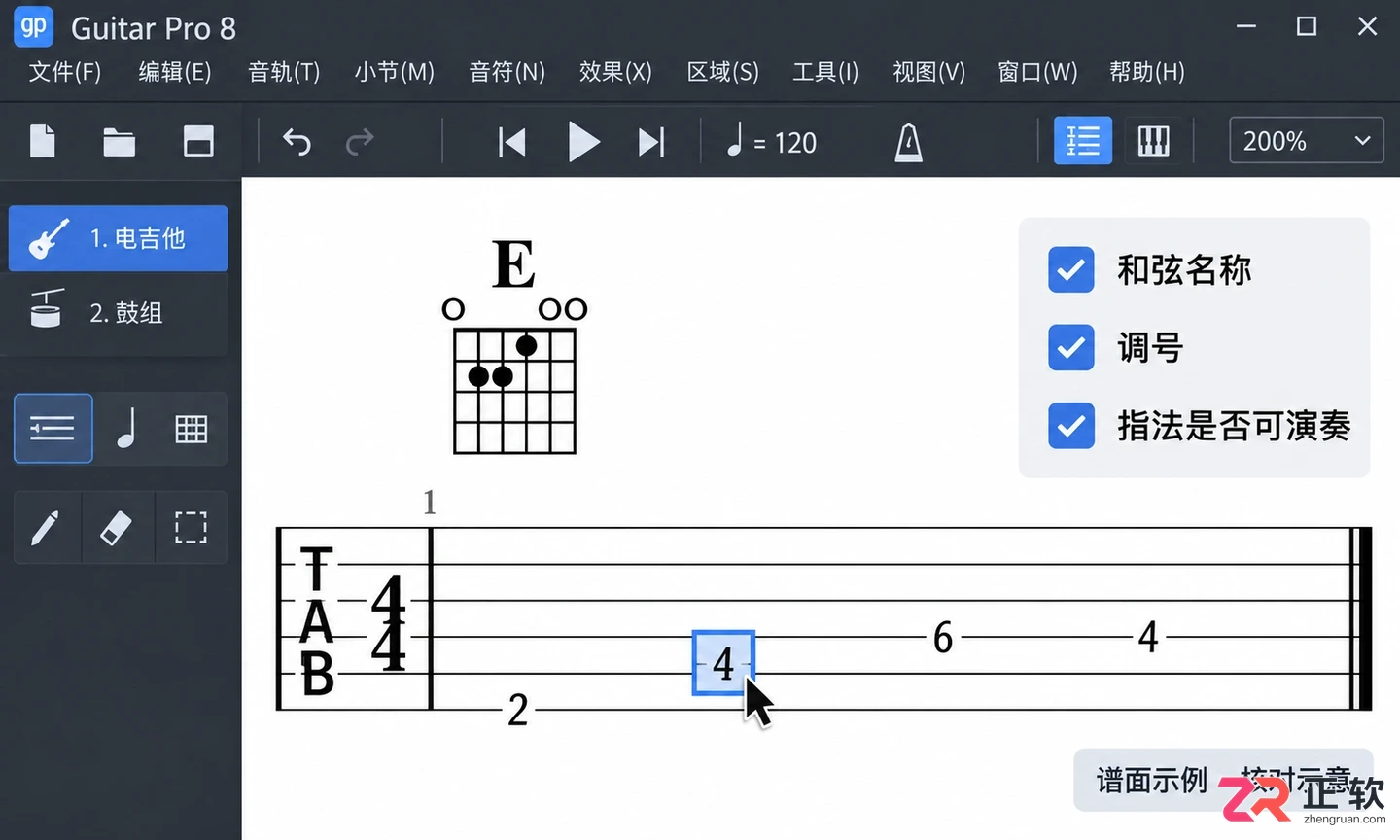Pick the dashed selection box tool
Screen dimensions: 1400x840
coord(191,528)
